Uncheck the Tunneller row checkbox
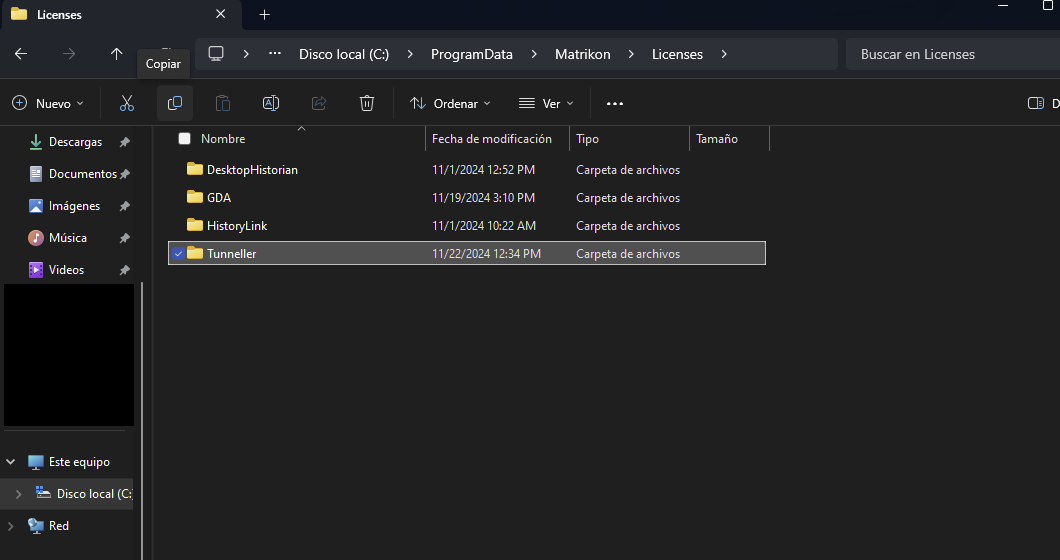Viewport: 1060px width, 560px height. point(178,254)
